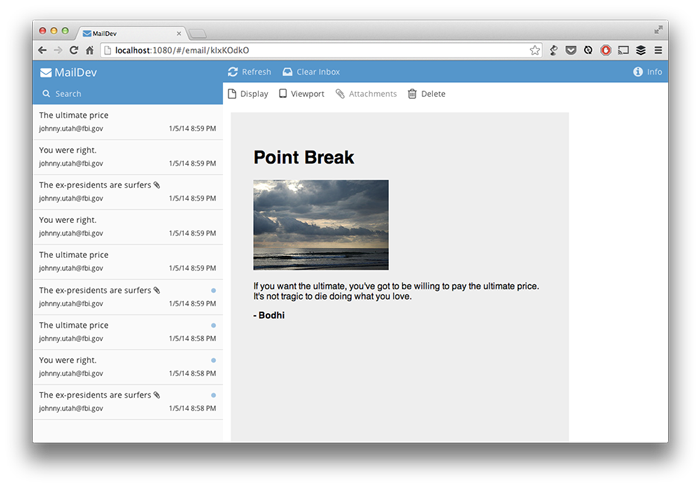Bookmark page with the star icon
The height and width of the screenshot is (487, 700).
[x=534, y=50]
